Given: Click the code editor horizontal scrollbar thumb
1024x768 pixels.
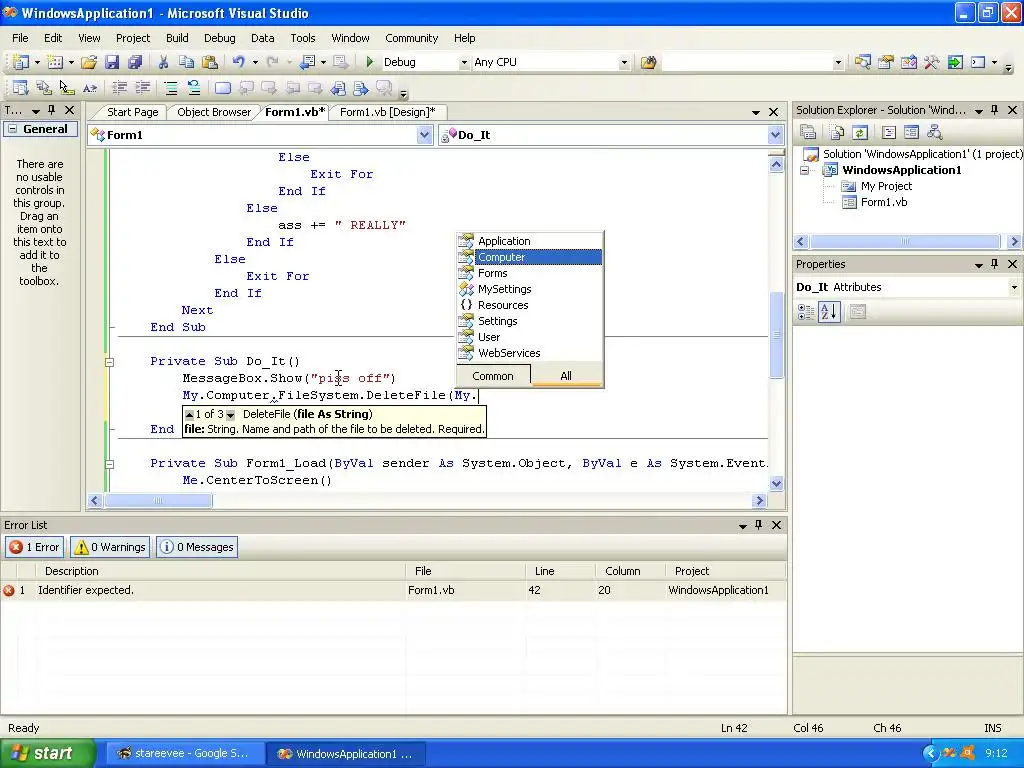Looking at the screenshot, I should [x=158, y=500].
